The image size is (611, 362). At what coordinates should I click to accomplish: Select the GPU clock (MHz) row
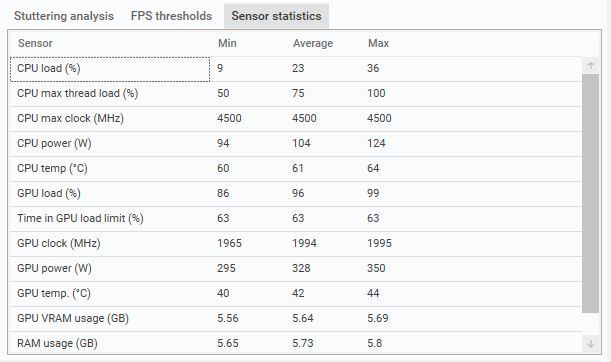tap(296, 244)
